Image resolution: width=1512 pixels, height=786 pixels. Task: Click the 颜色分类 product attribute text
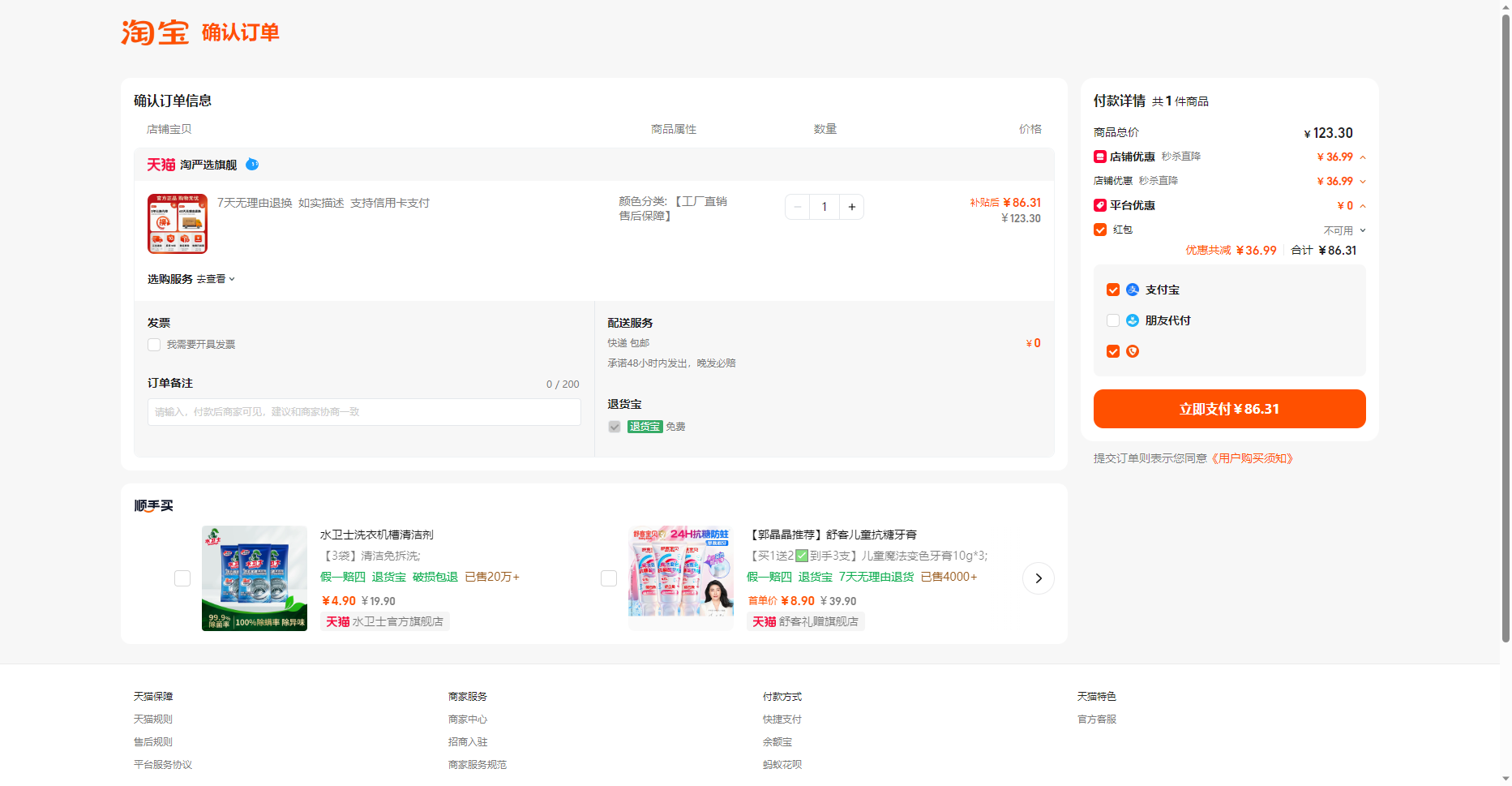tap(673, 208)
